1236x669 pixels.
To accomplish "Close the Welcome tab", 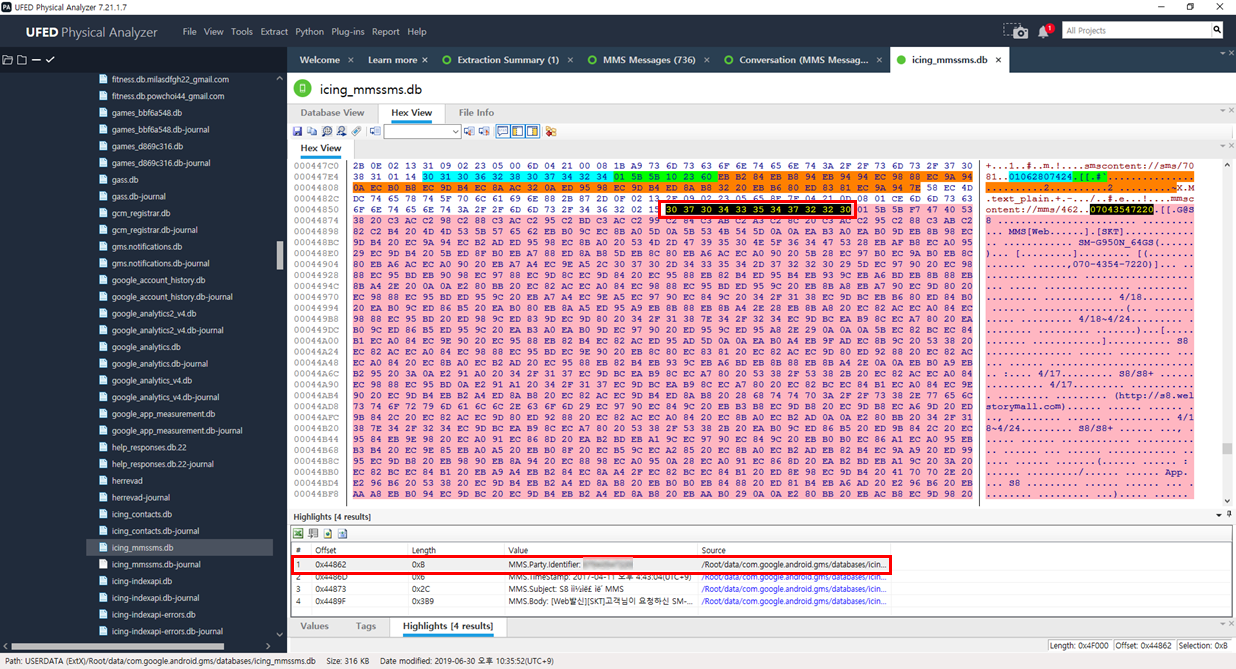I will pos(350,60).
